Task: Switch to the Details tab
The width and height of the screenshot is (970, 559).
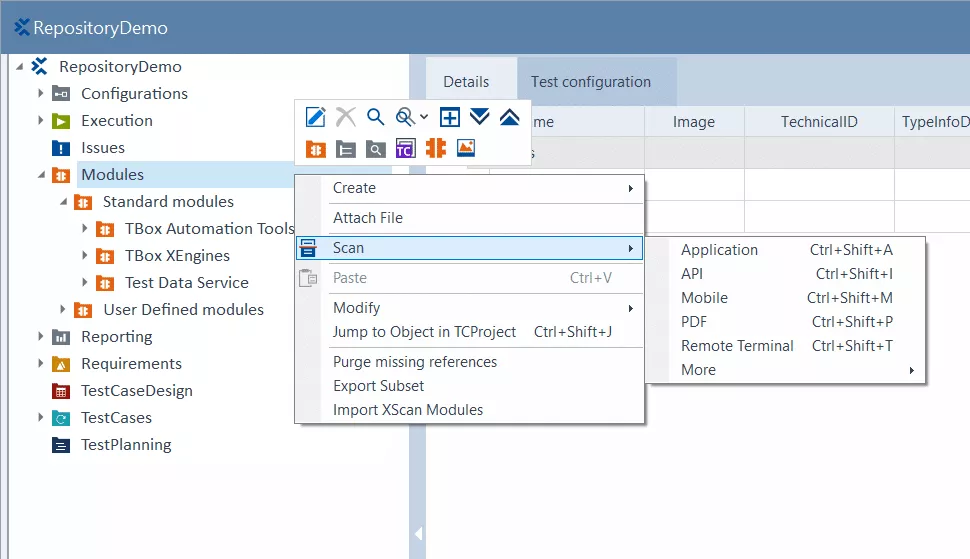Action: 466,82
